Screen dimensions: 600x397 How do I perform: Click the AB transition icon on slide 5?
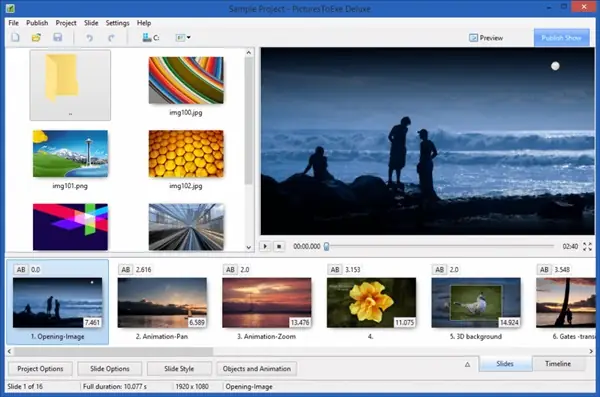tap(439, 270)
